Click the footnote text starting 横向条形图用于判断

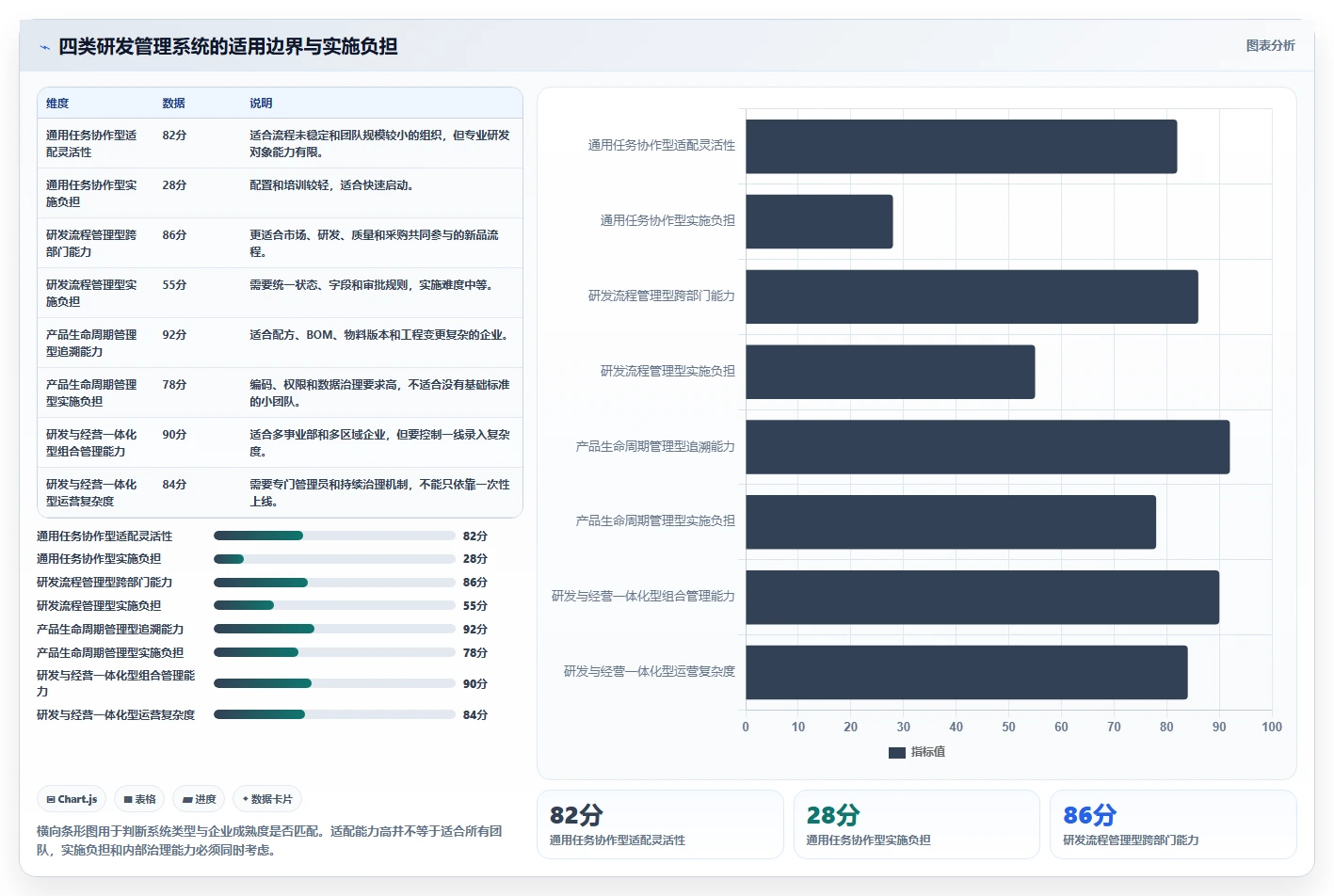269,840
